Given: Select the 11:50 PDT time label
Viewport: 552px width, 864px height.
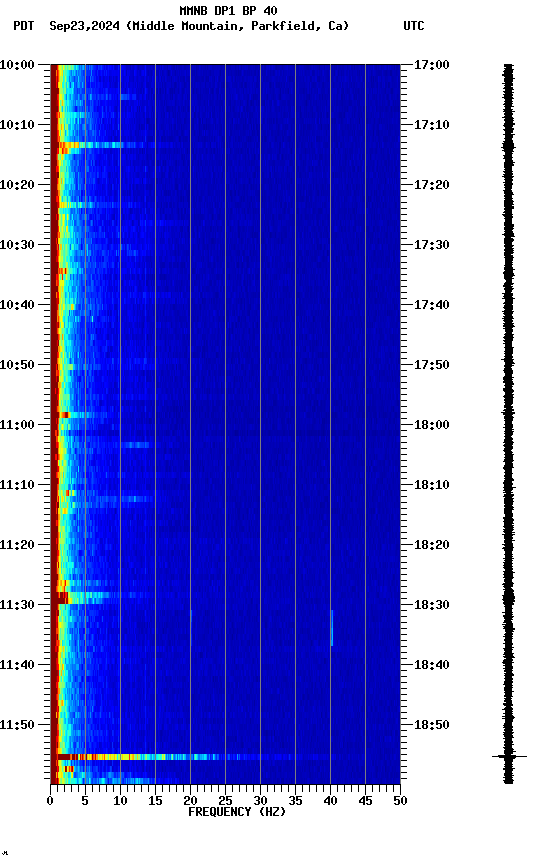Looking at the screenshot, I should coord(17,725).
